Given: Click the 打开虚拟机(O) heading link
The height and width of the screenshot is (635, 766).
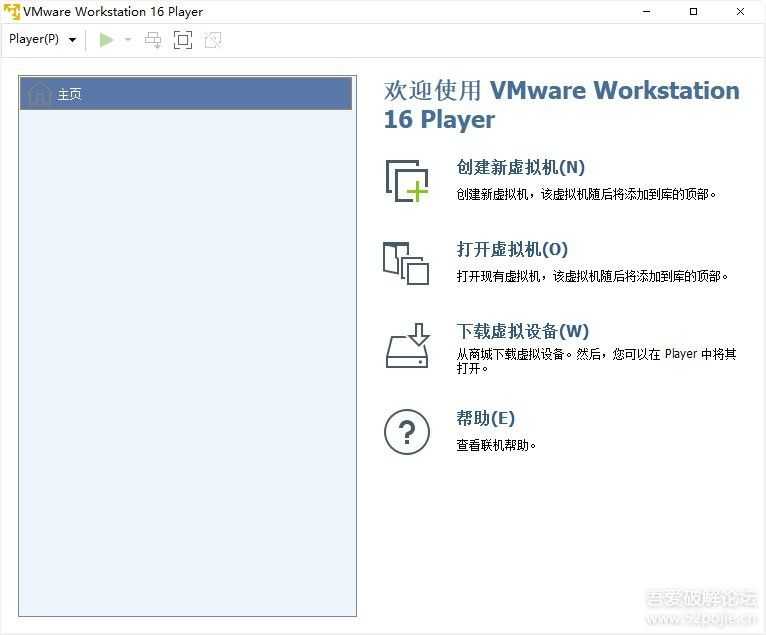Looking at the screenshot, I should (x=512, y=250).
